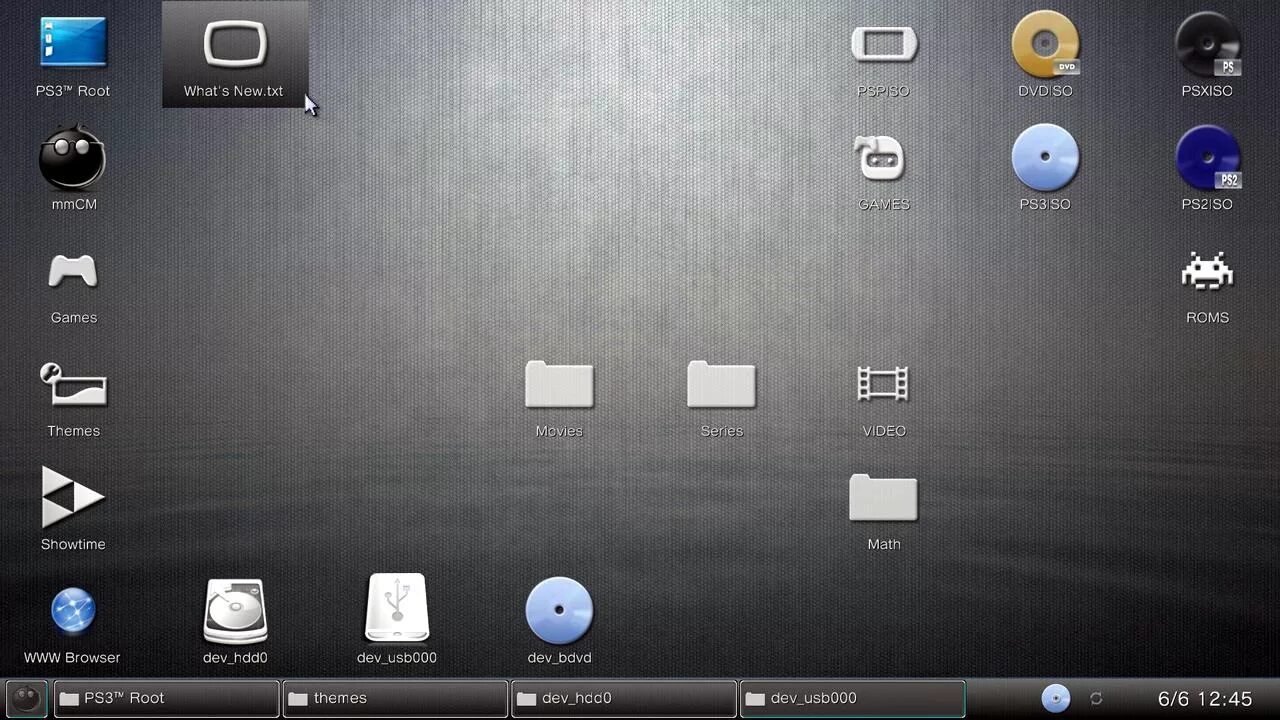Viewport: 1280px width, 720px height.
Task: Click the date and time 6/6 12:45
Action: (x=1205, y=699)
